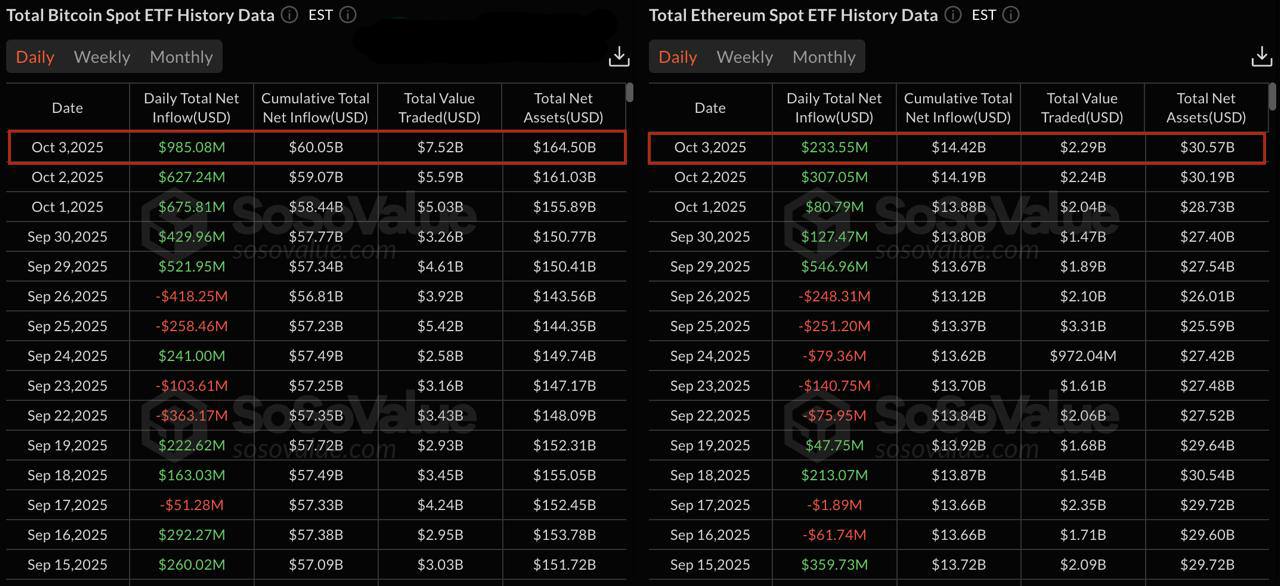Screen dimensions: 1280x586
Task: Click Bitcoin Daily Total Net Inflow header
Action: point(191,108)
